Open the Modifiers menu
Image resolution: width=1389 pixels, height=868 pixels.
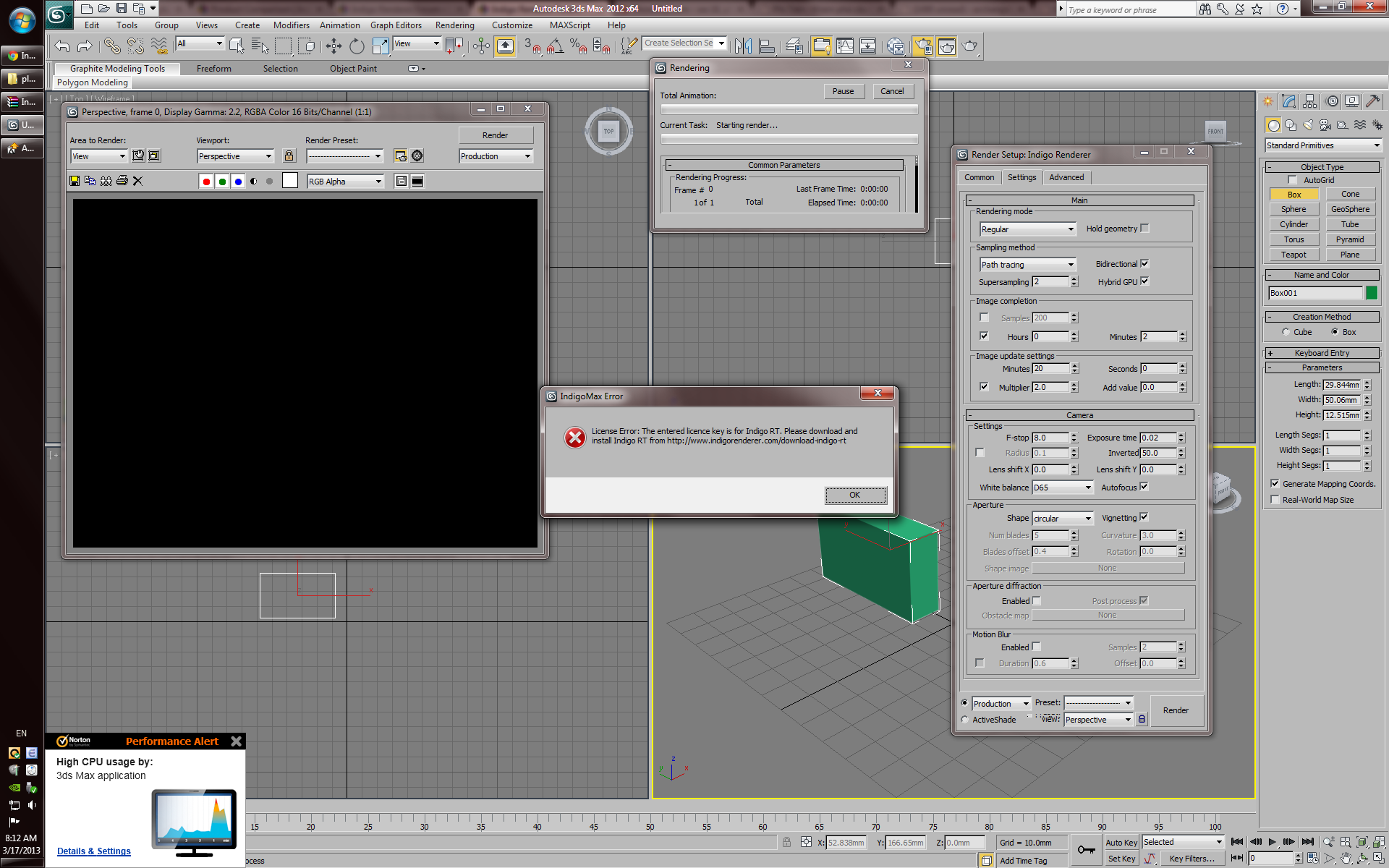coord(291,25)
